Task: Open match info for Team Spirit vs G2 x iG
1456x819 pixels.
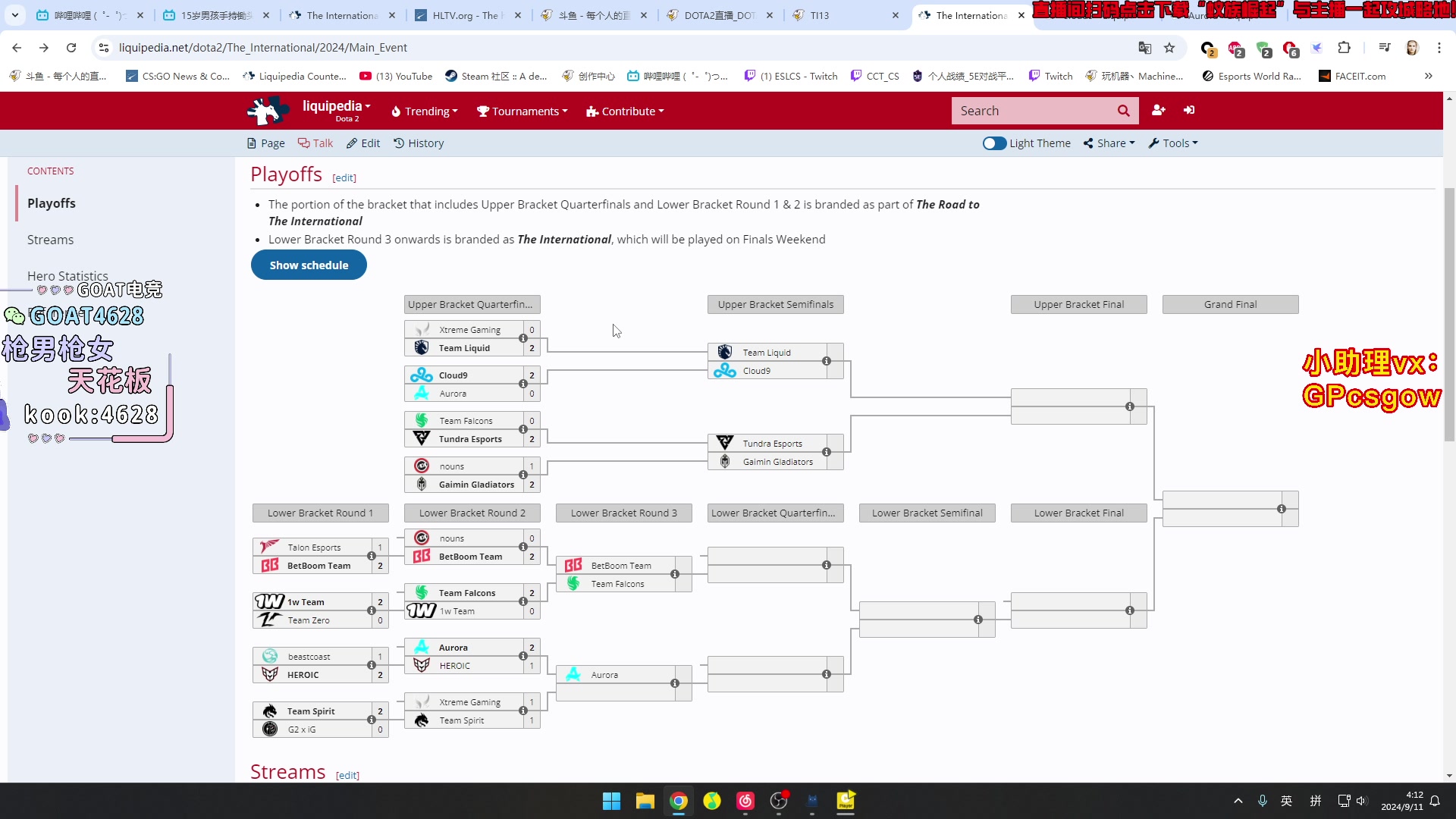Action: click(372, 720)
